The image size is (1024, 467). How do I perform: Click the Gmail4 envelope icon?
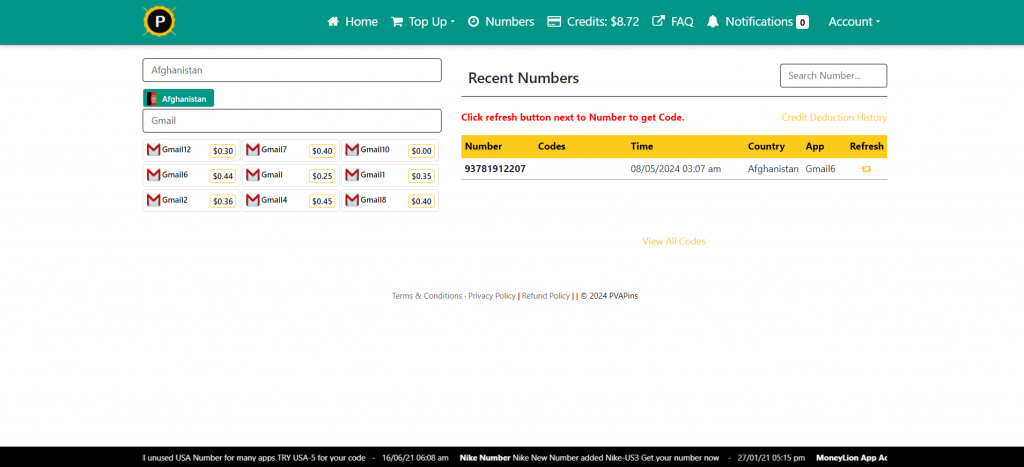pyautogui.click(x=253, y=200)
